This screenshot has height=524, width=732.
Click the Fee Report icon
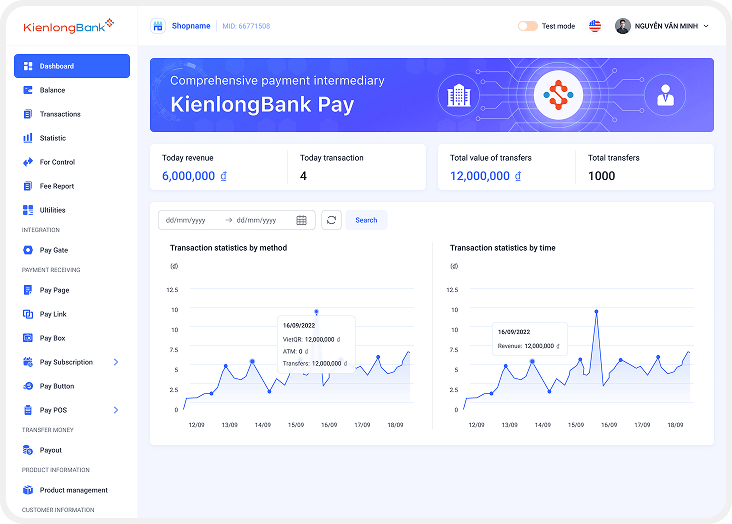click(x=28, y=186)
